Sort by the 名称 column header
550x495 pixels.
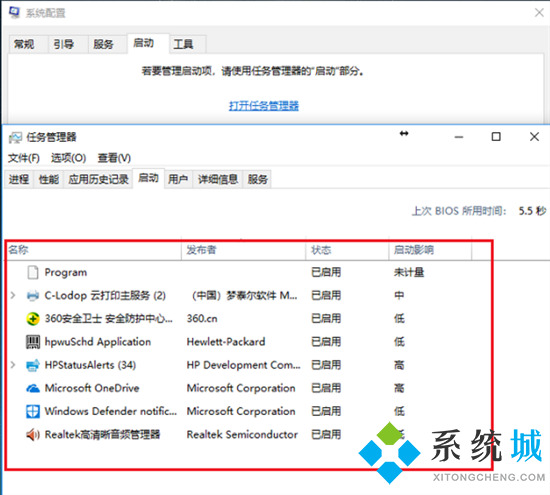tap(93, 250)
